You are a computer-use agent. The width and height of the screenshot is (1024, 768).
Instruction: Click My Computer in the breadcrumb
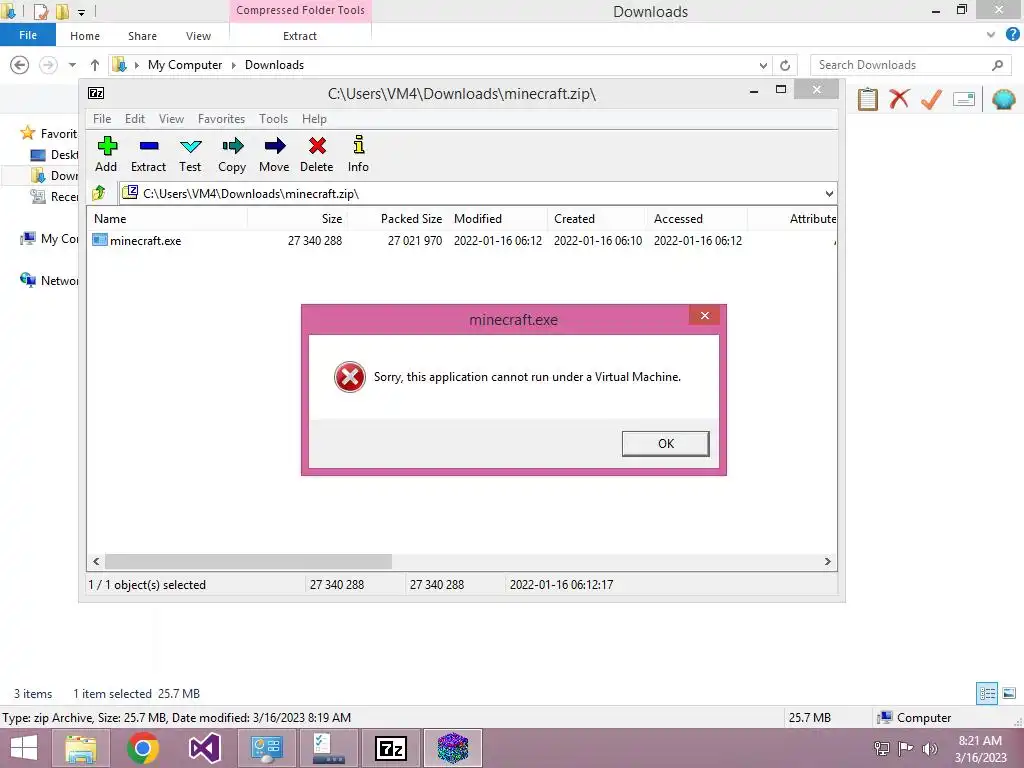tap(185, 65)
